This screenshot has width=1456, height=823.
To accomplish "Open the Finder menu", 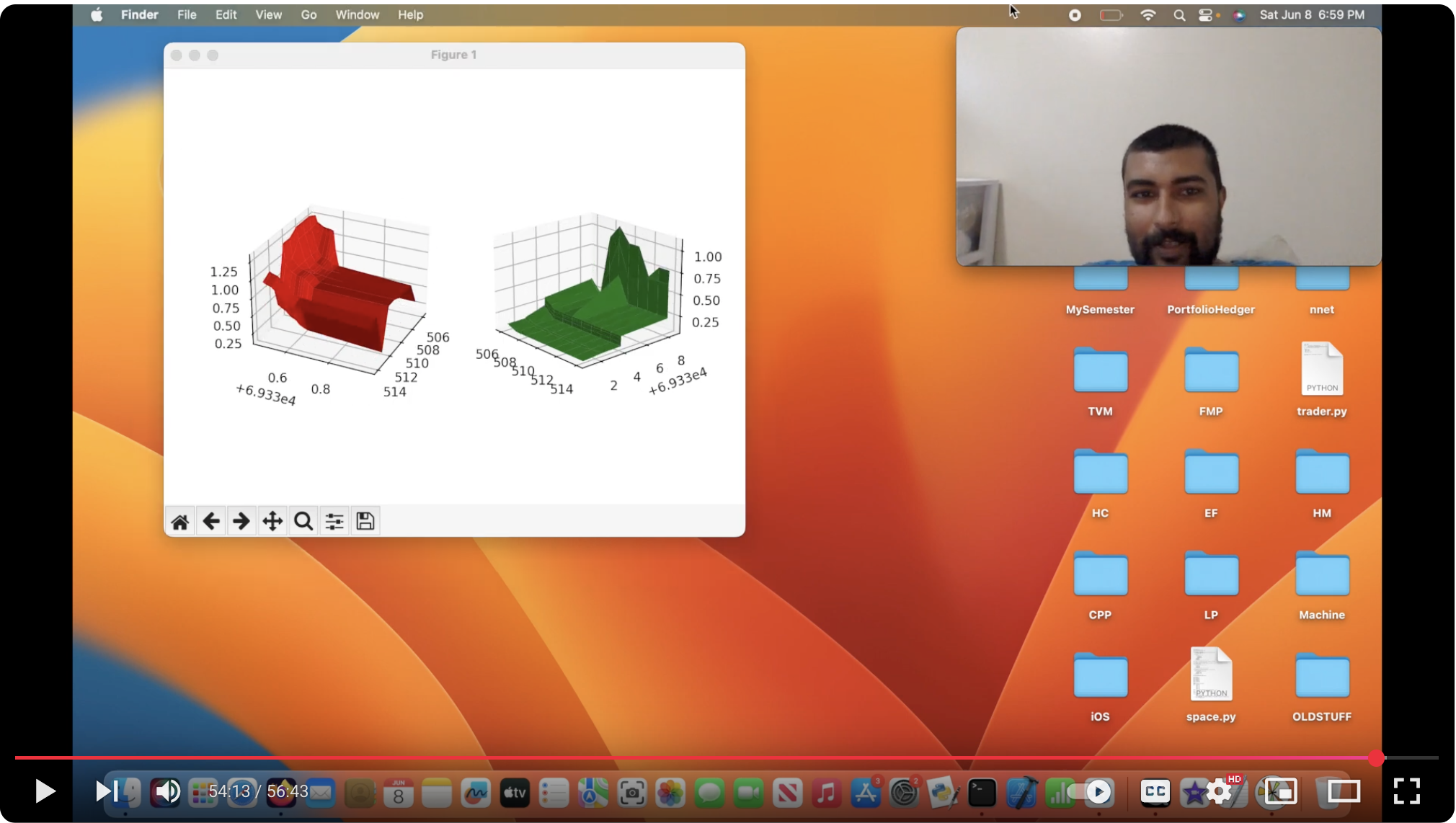I will pyautogui.click(x=139, y=14).
